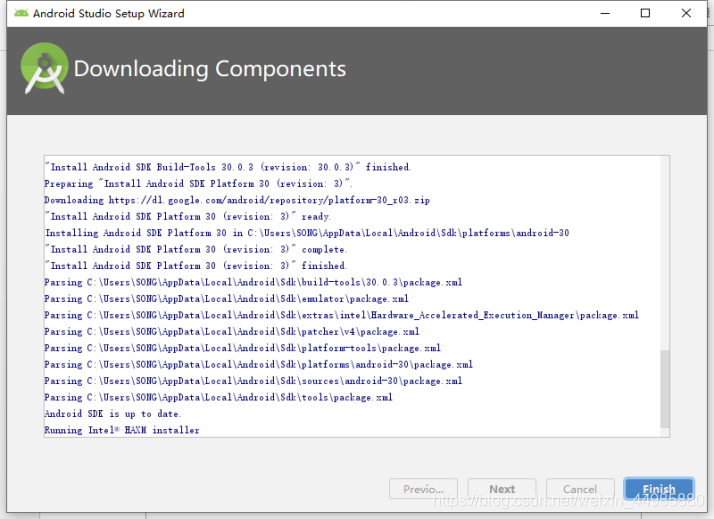Maximize the Setup Wizard window

[645, 14]
